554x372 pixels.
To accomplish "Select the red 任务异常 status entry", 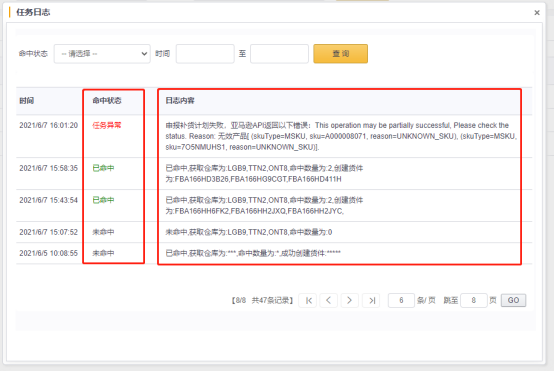I will coord(107,125).
